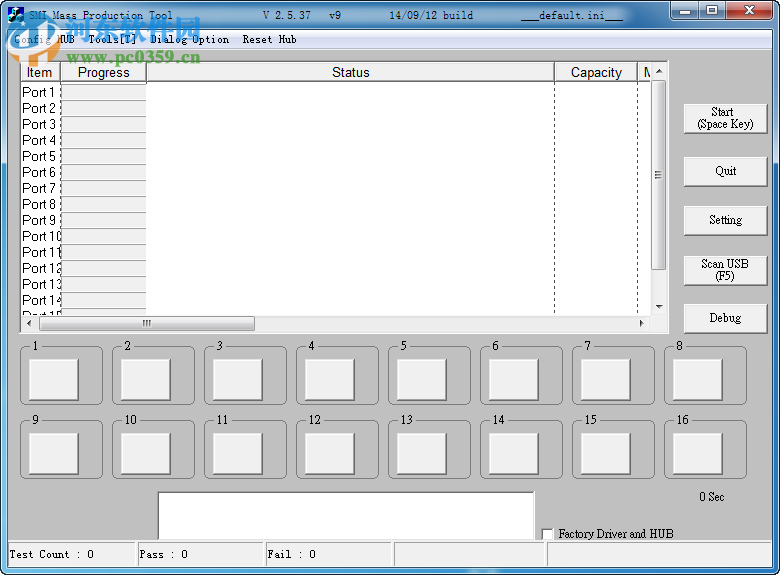Close the SMI Mass Production Tool window
780x575 pixels.
tap(750, 10)
